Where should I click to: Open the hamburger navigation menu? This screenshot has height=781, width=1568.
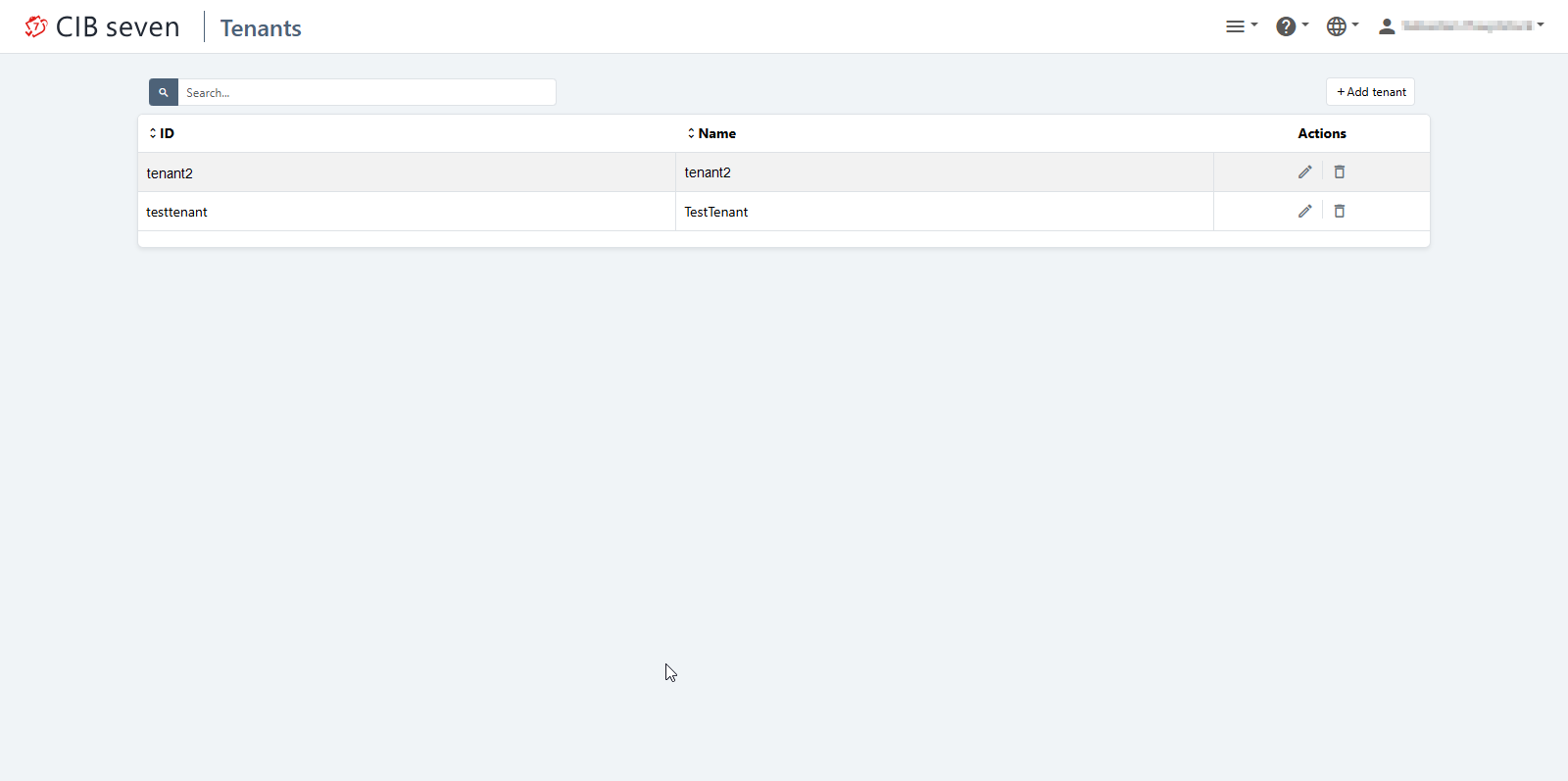[1236, 26]
